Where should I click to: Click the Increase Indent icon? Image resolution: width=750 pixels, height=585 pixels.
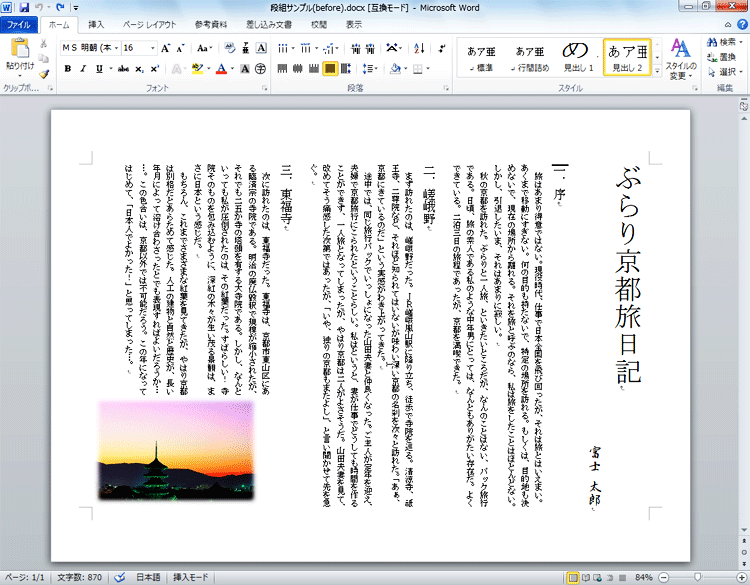370,48
